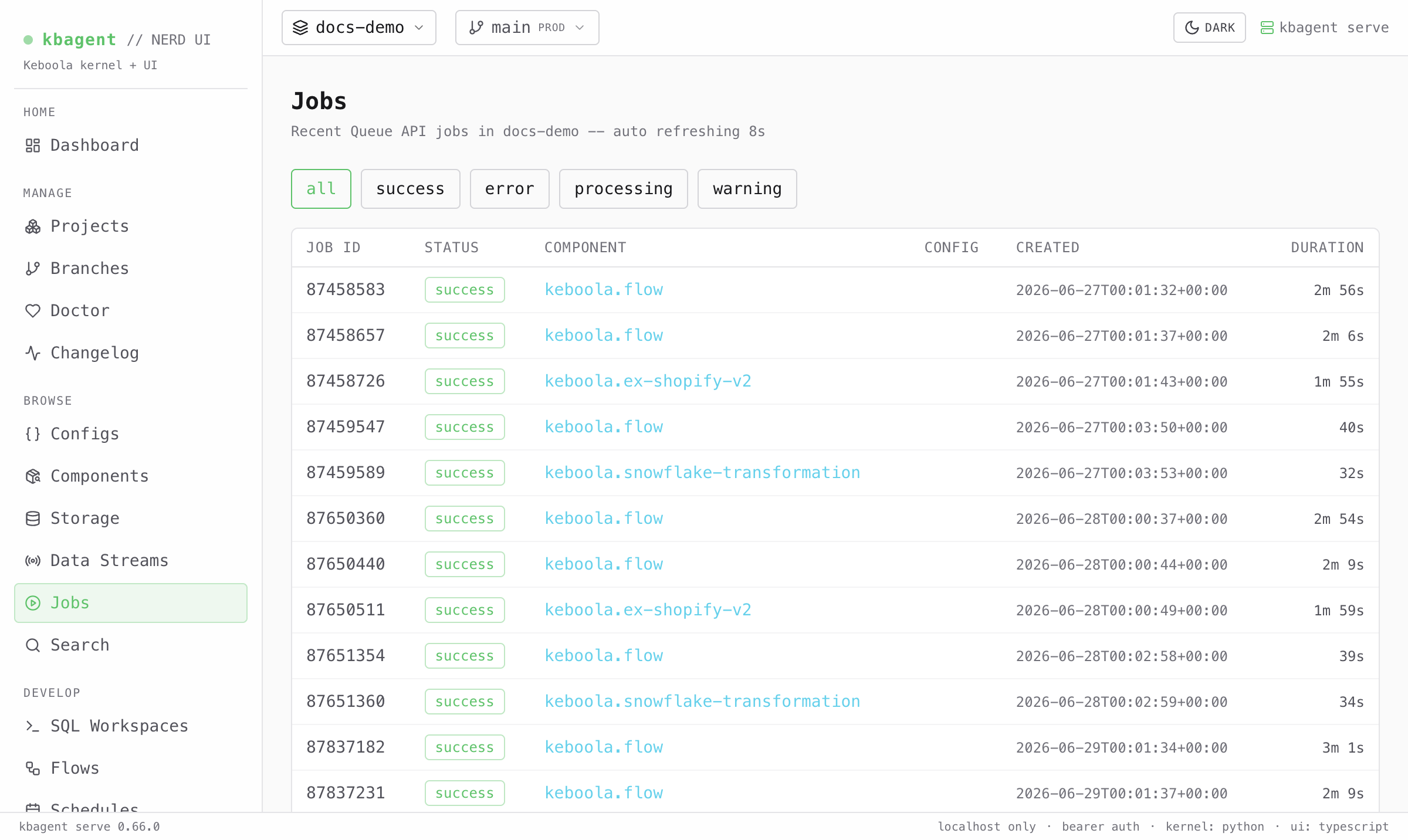Image resolution: width=1408 pixels, height=840 pixels.
Task: Open keboola.ex-shopify-v2 link for job 87650511
Action: [x=648, y=610]
